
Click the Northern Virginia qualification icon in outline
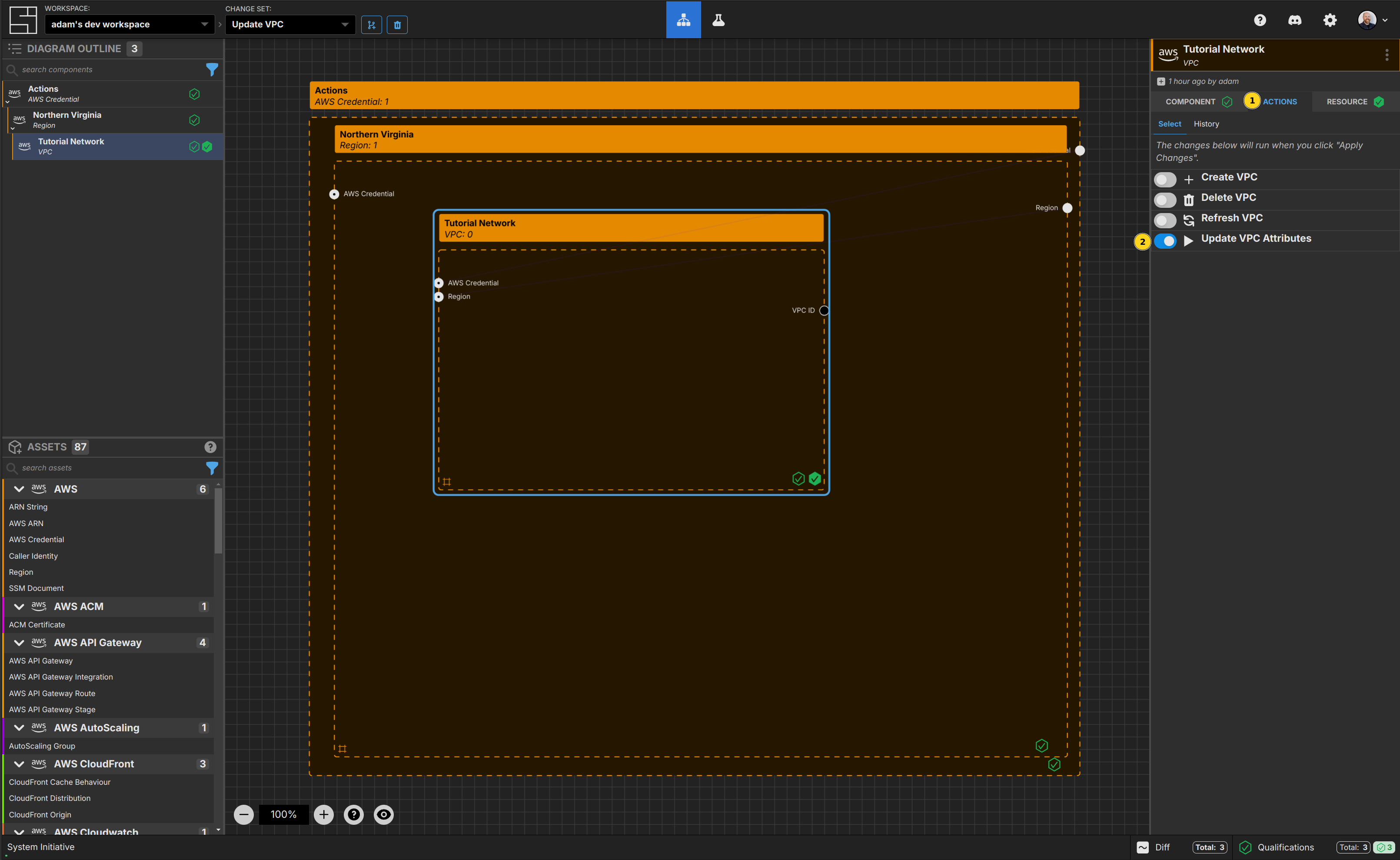pyautogui.click(x=194, y=120)
